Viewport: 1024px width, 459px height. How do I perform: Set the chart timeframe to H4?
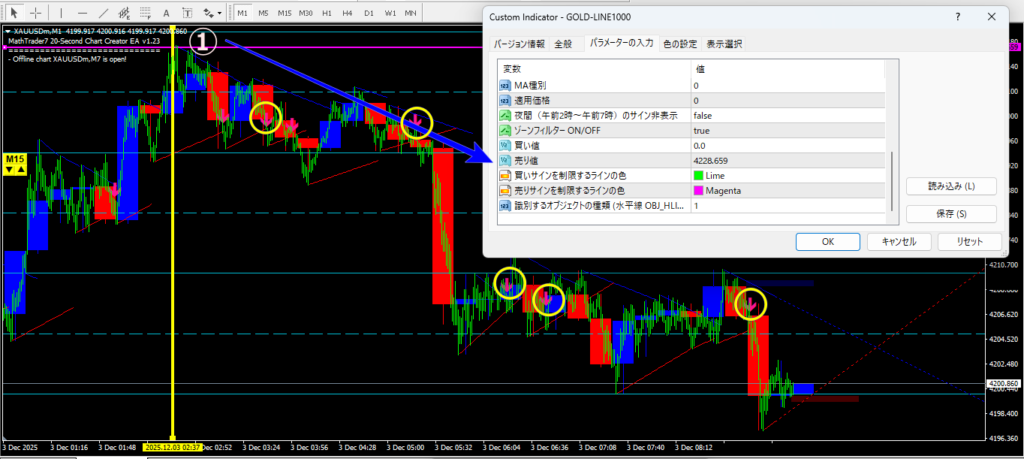click(349, 12)
